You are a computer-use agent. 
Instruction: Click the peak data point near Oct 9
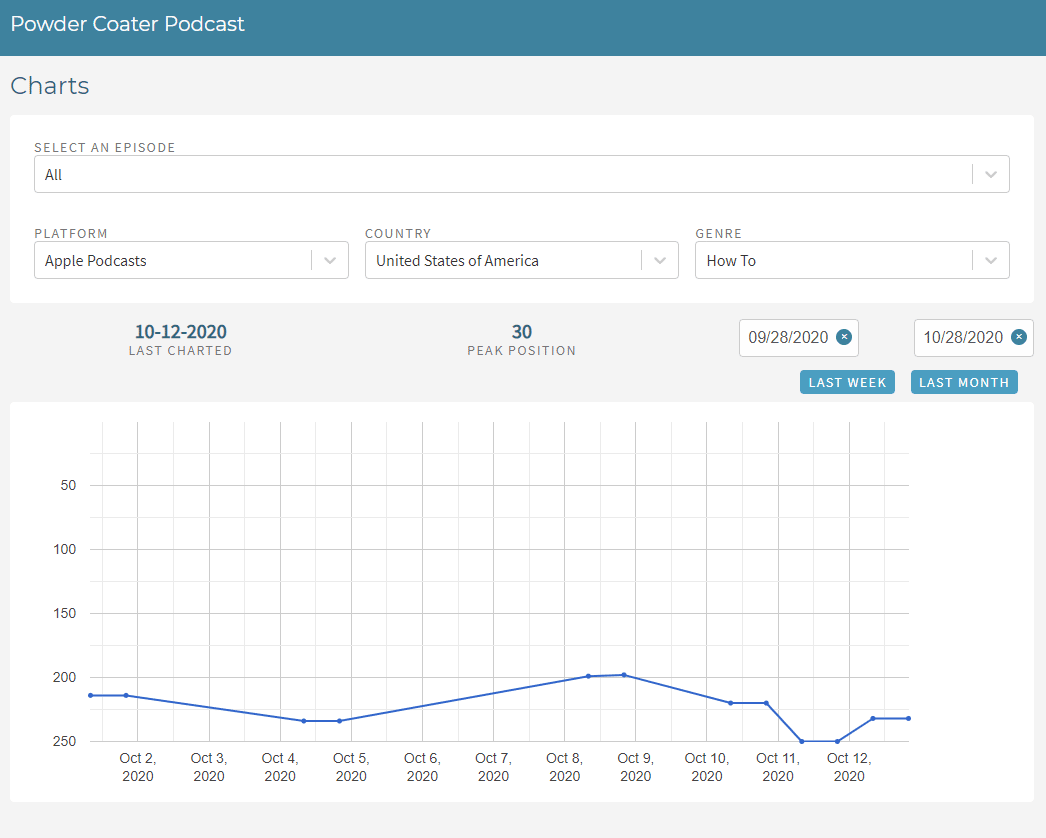click(624, 675)
